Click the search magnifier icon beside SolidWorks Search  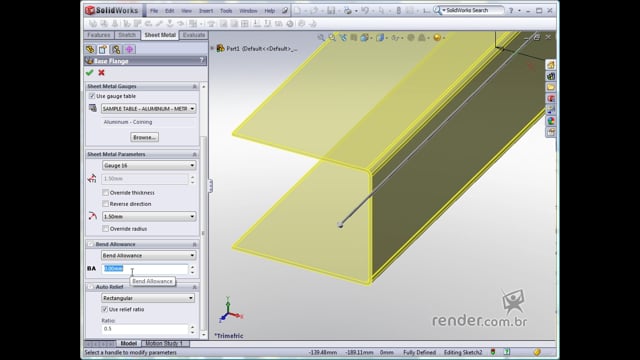coord(437,10)
